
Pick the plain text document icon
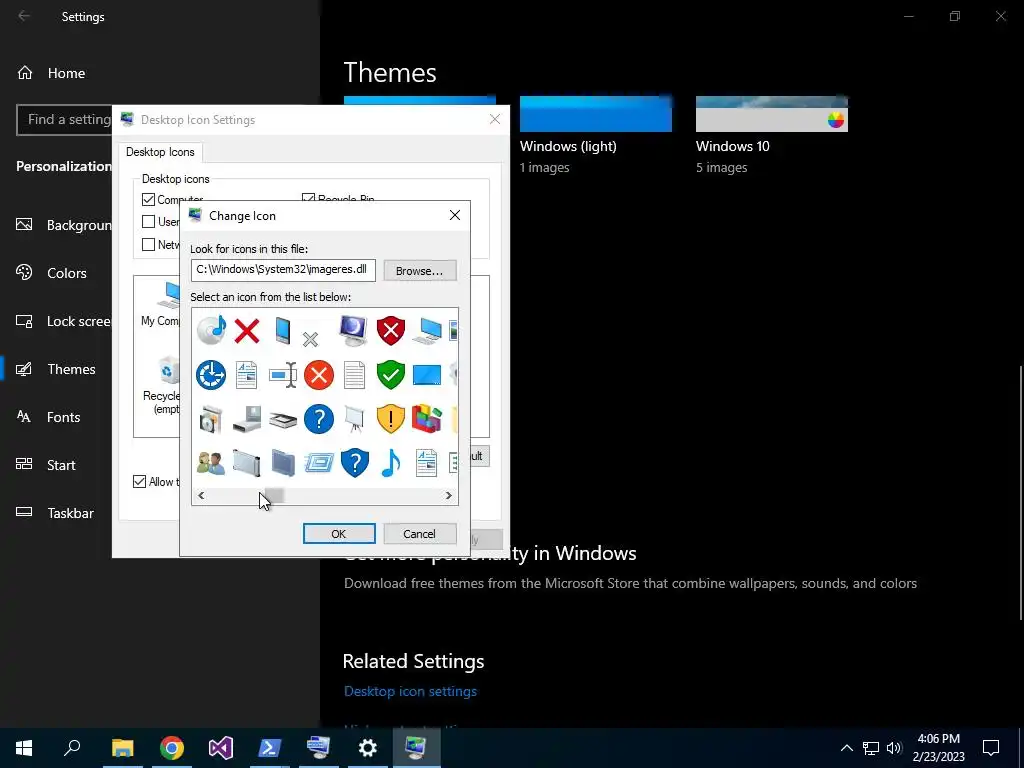pos(355,375)
